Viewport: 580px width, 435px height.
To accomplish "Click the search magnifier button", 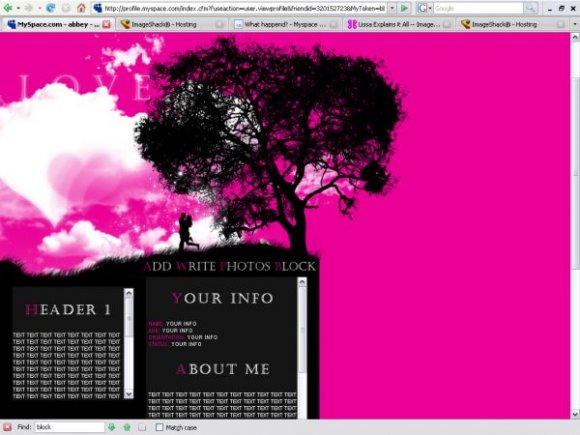I will pyautogui.click(x=530, y=8).
